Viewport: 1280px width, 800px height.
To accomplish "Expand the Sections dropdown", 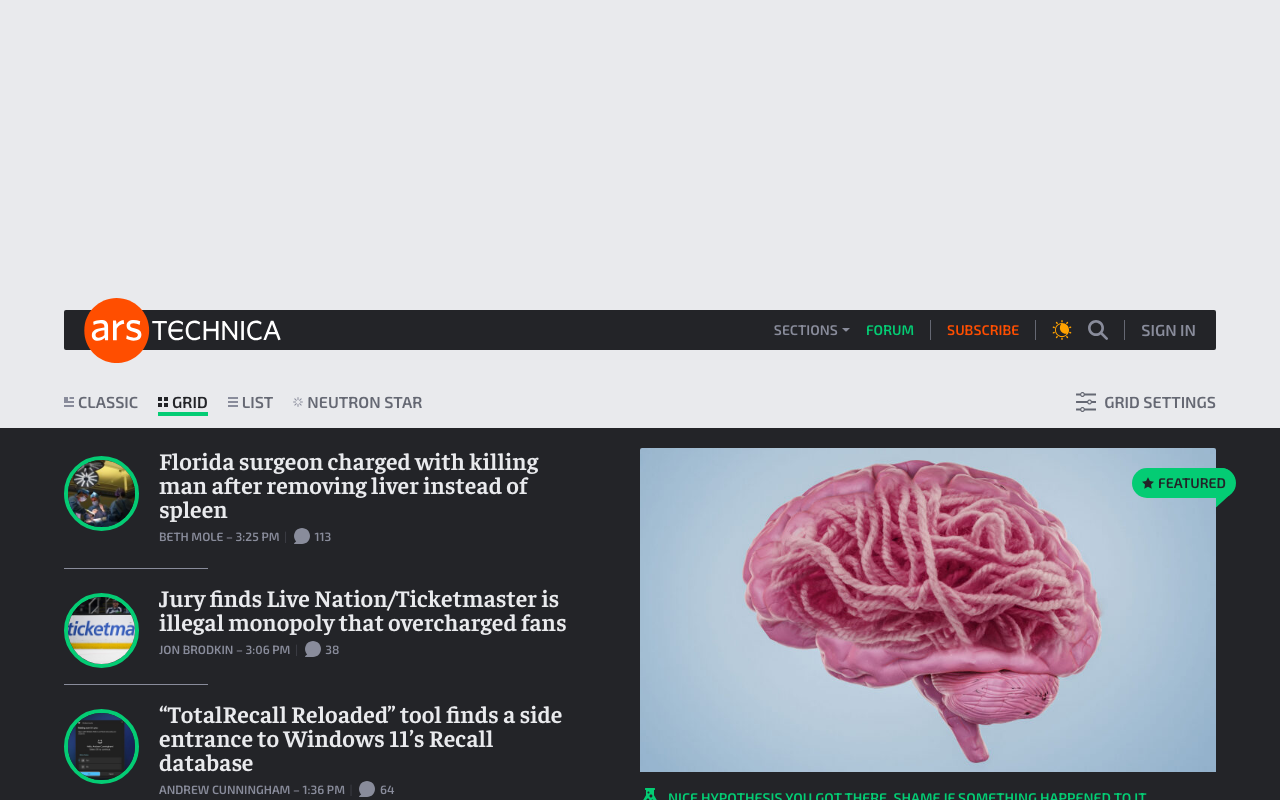I will point(805,328).
